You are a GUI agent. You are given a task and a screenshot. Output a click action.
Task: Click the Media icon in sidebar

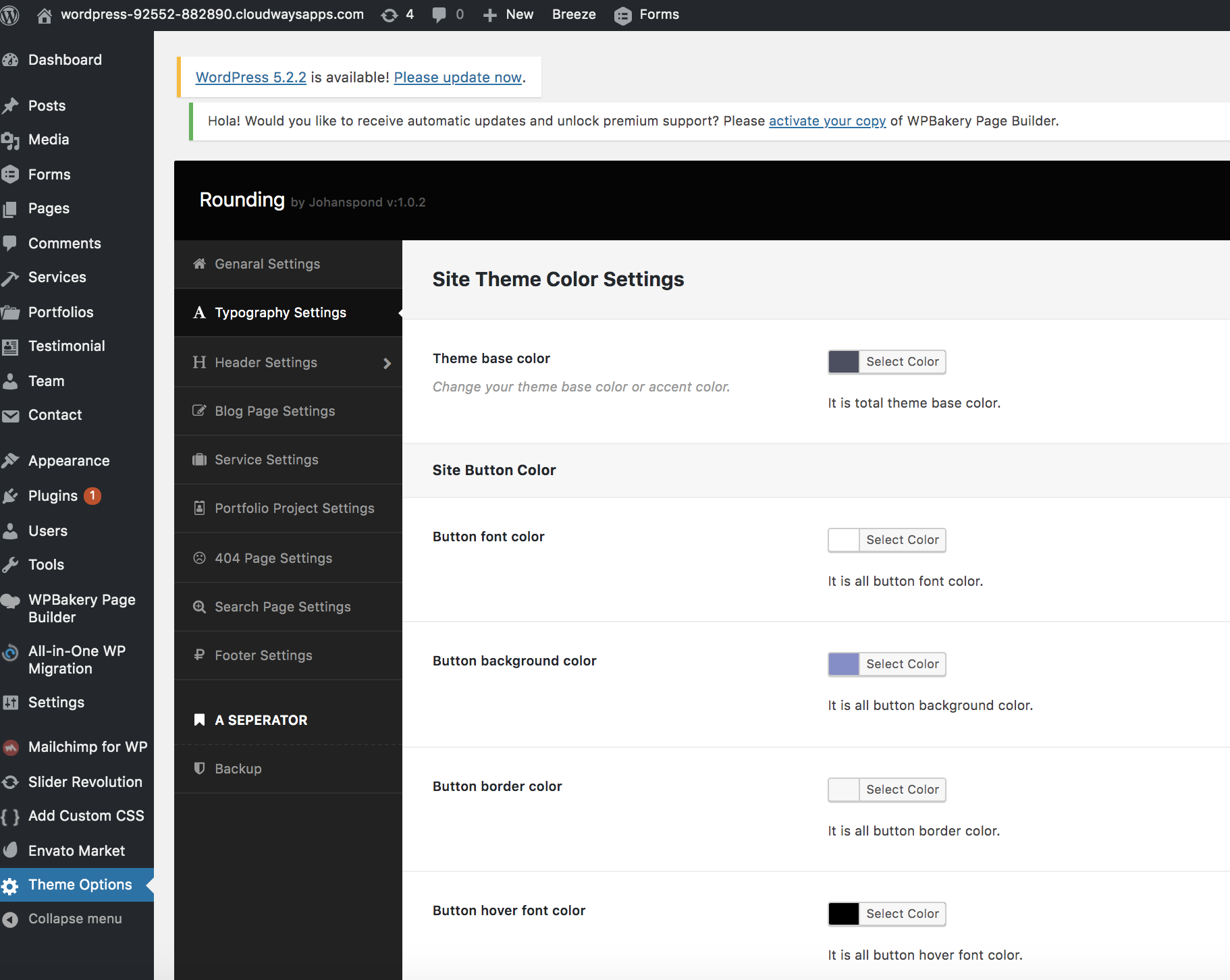(10, 140)
